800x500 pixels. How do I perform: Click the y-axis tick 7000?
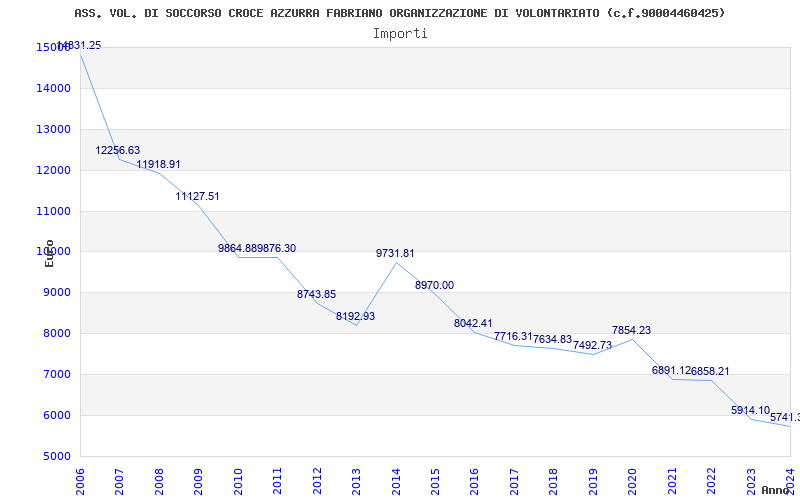[x=57, y=374]
